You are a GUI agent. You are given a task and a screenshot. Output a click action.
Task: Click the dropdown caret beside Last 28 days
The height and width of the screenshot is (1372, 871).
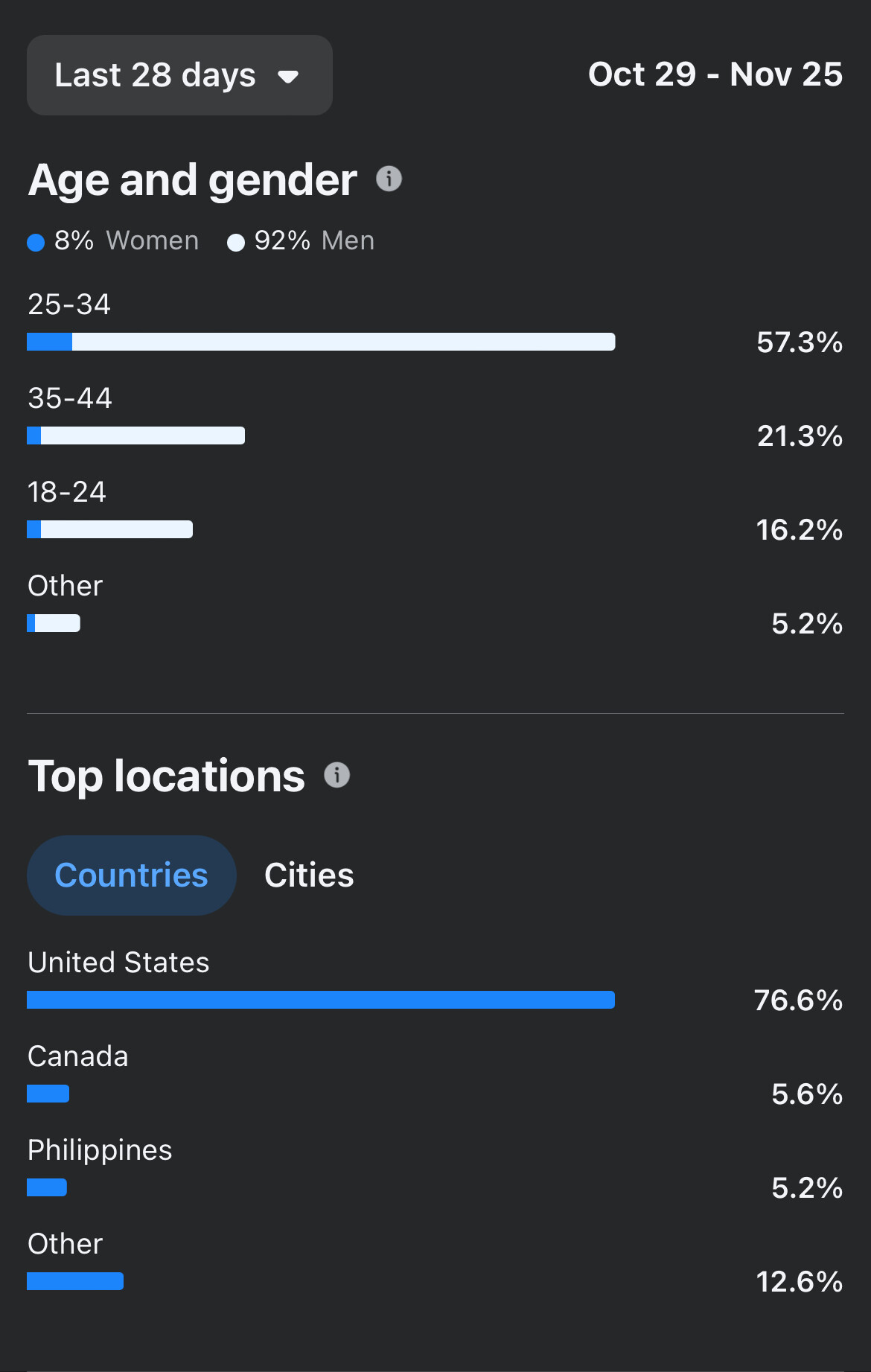pos(288,77)
